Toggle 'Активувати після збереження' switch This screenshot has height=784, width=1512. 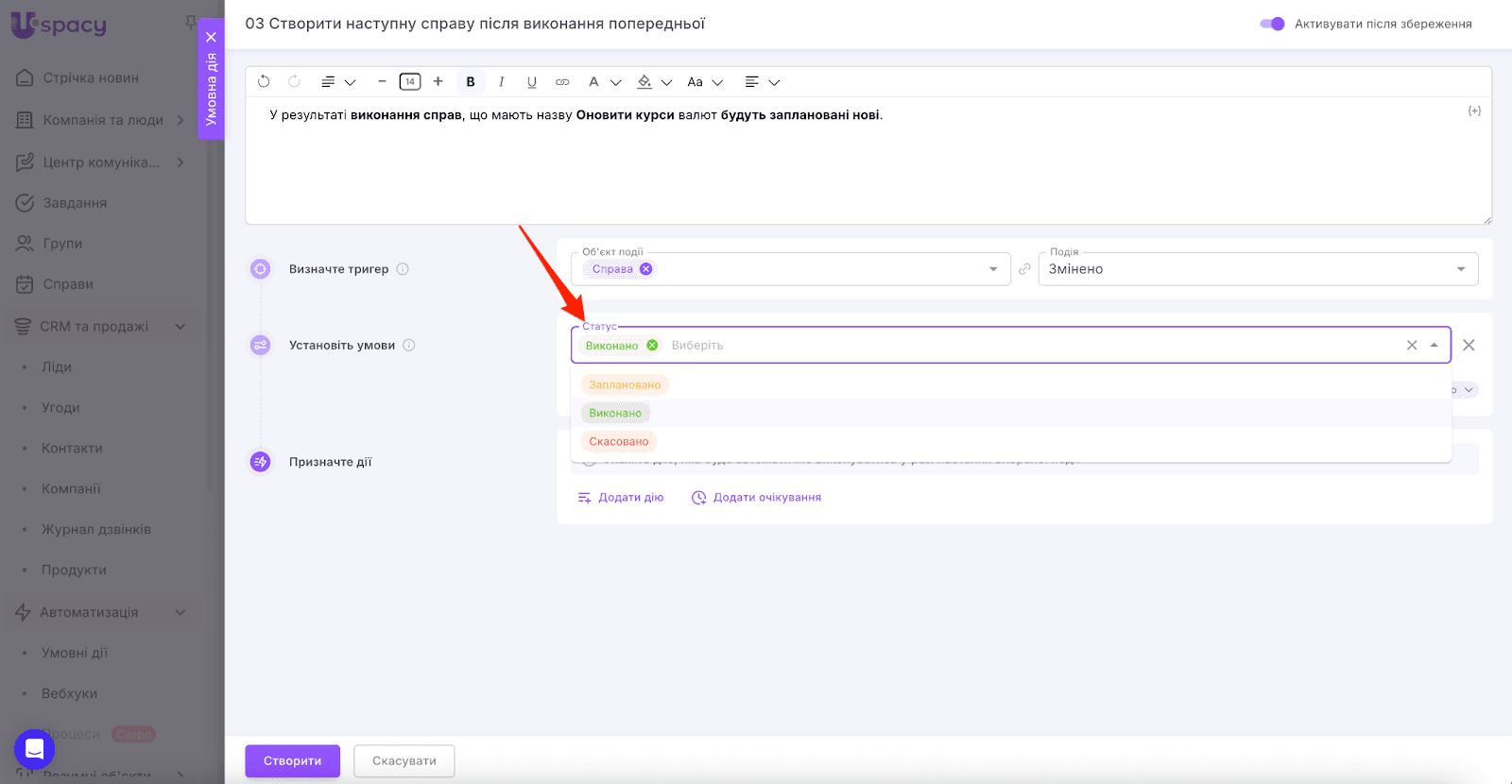point(1272,24)
